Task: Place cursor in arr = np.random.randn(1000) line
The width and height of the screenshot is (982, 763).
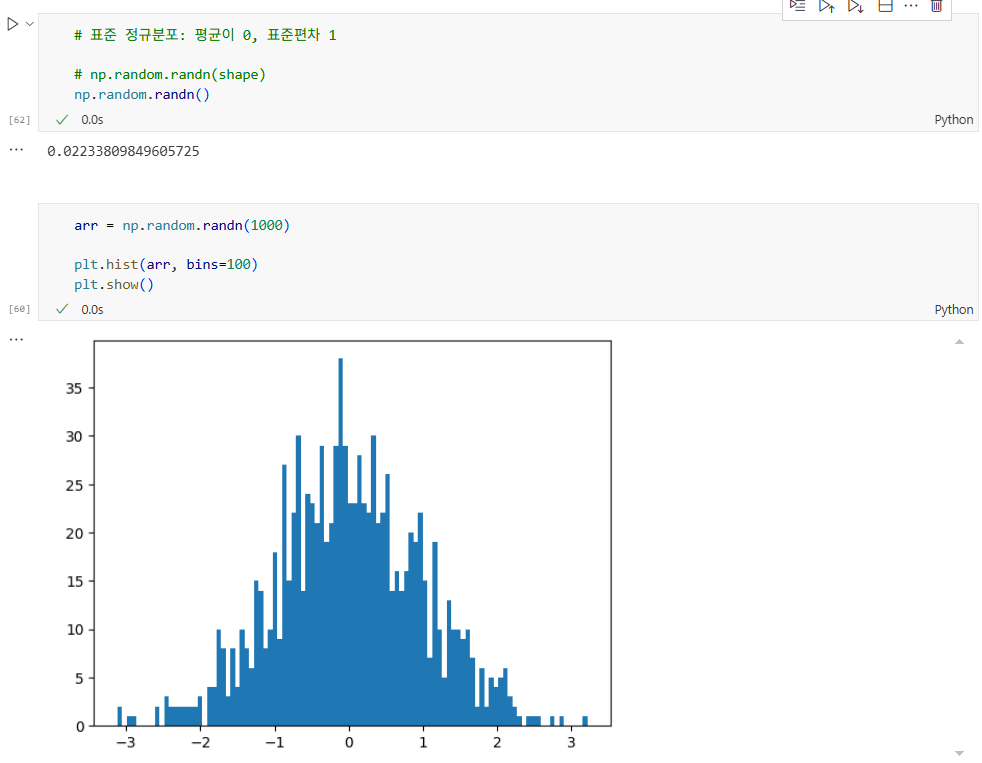Action: point(182,226)
